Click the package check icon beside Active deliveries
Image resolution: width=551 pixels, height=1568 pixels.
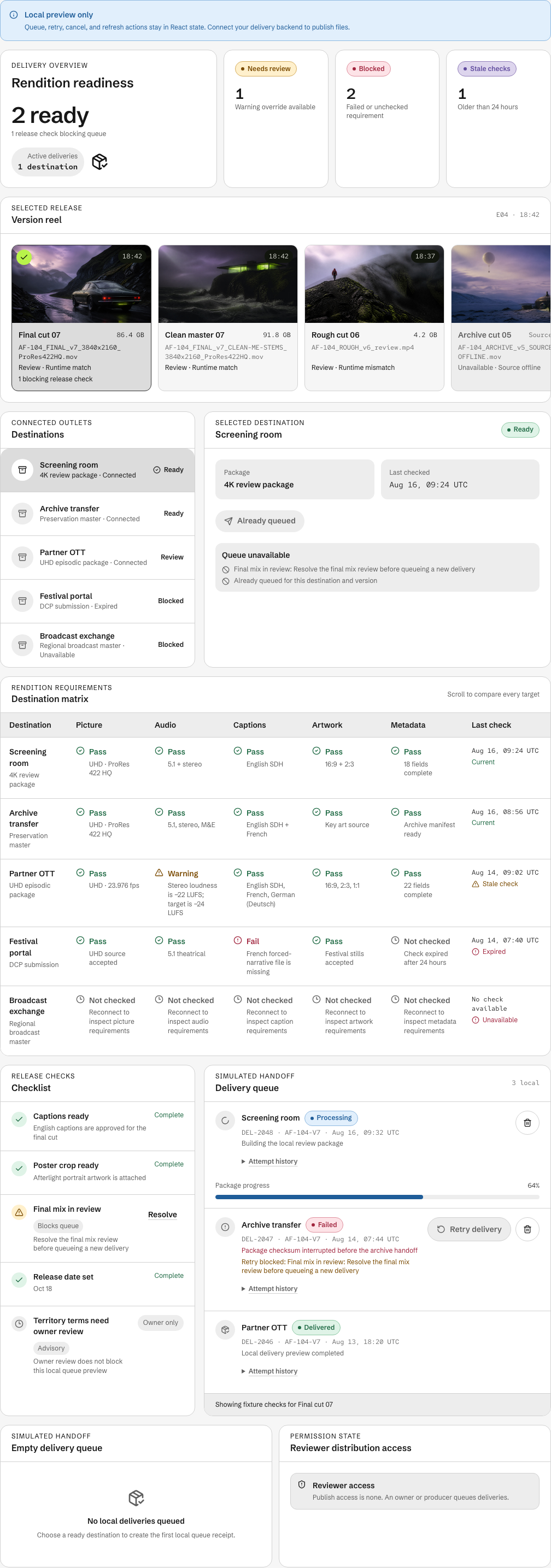tap(100, 161)
